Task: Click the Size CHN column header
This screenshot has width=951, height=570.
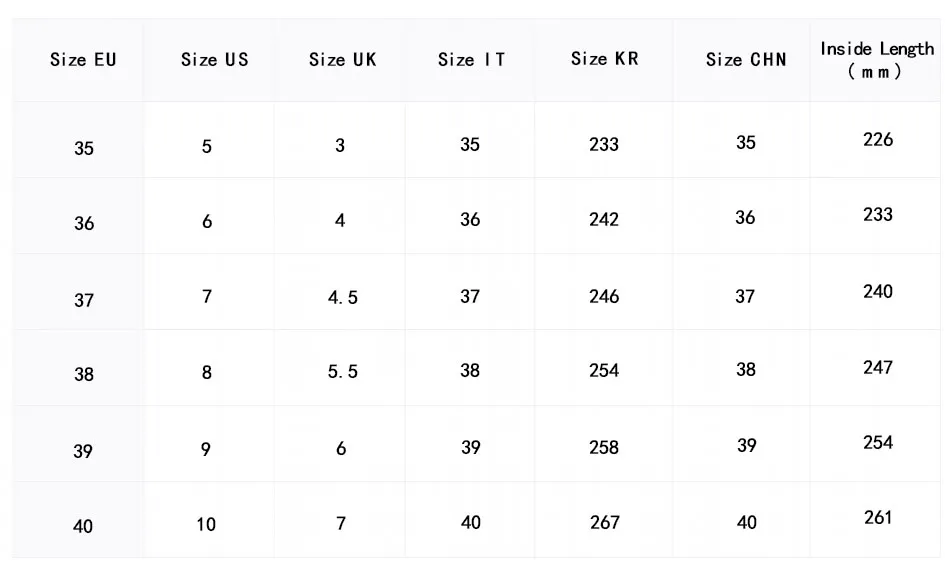Action: 746,60
